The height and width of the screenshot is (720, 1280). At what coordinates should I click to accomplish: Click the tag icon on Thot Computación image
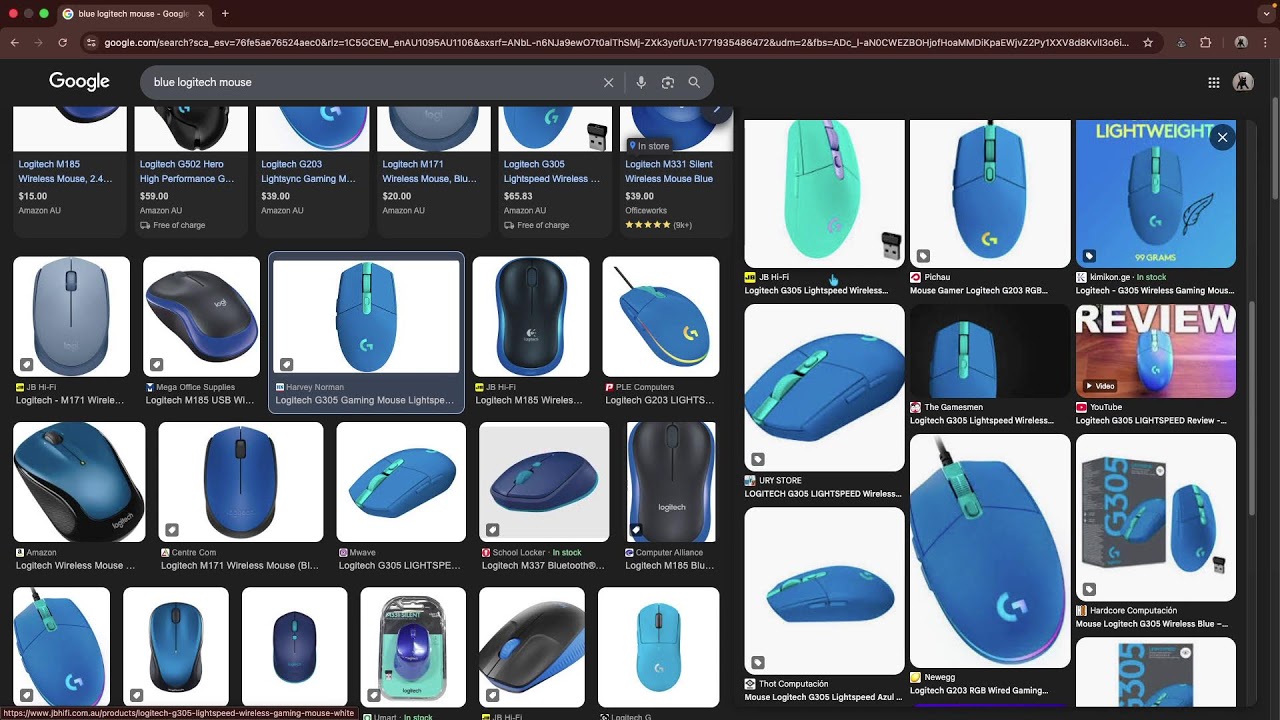click(x=757, y=662)
